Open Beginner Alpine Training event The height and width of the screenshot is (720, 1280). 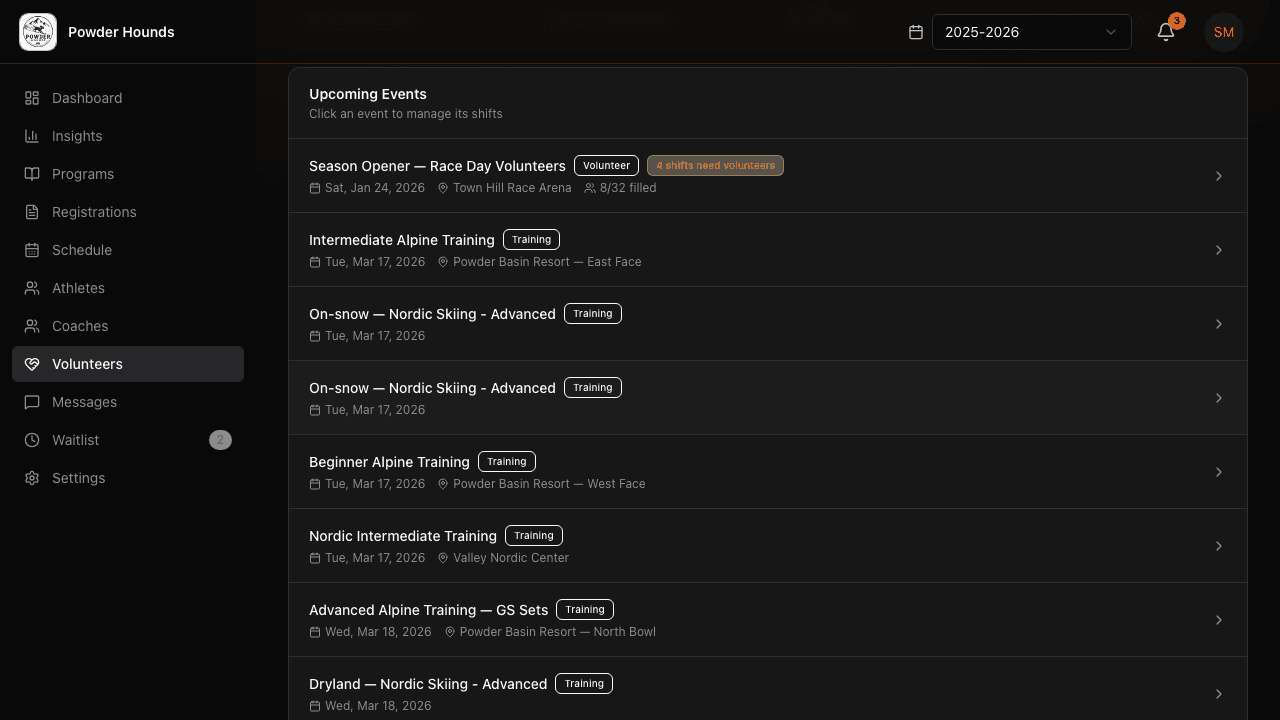coord(768,472)
